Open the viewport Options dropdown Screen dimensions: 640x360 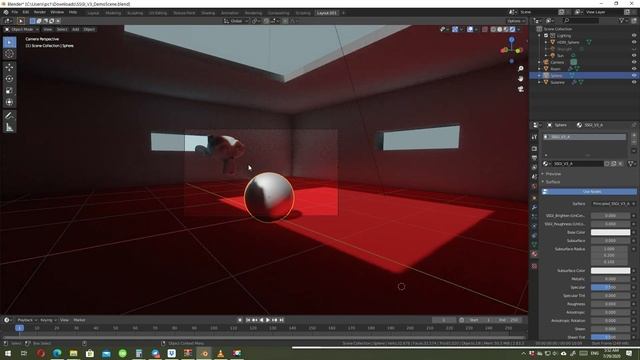pyautogui.click(x=516, y=21)
